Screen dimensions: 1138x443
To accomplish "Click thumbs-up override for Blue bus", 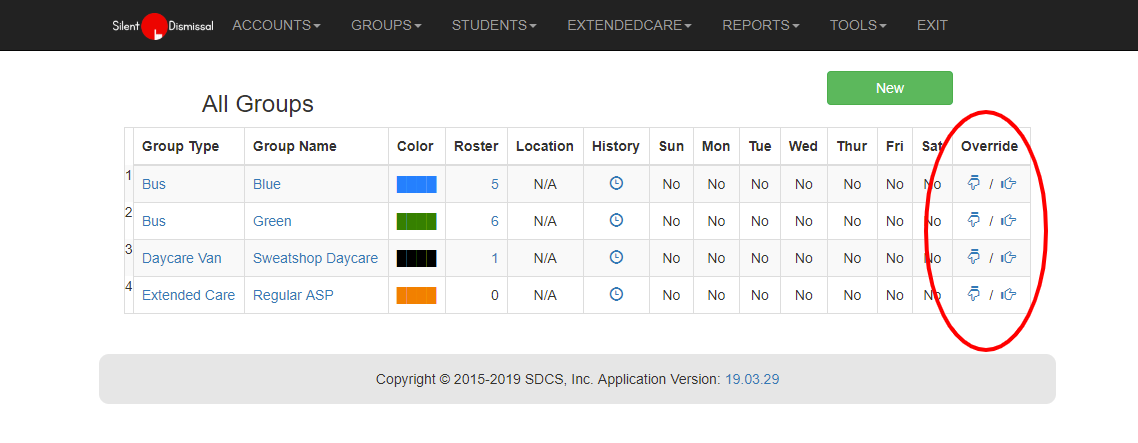I will pyautogui.click(x=1008, y=183).
